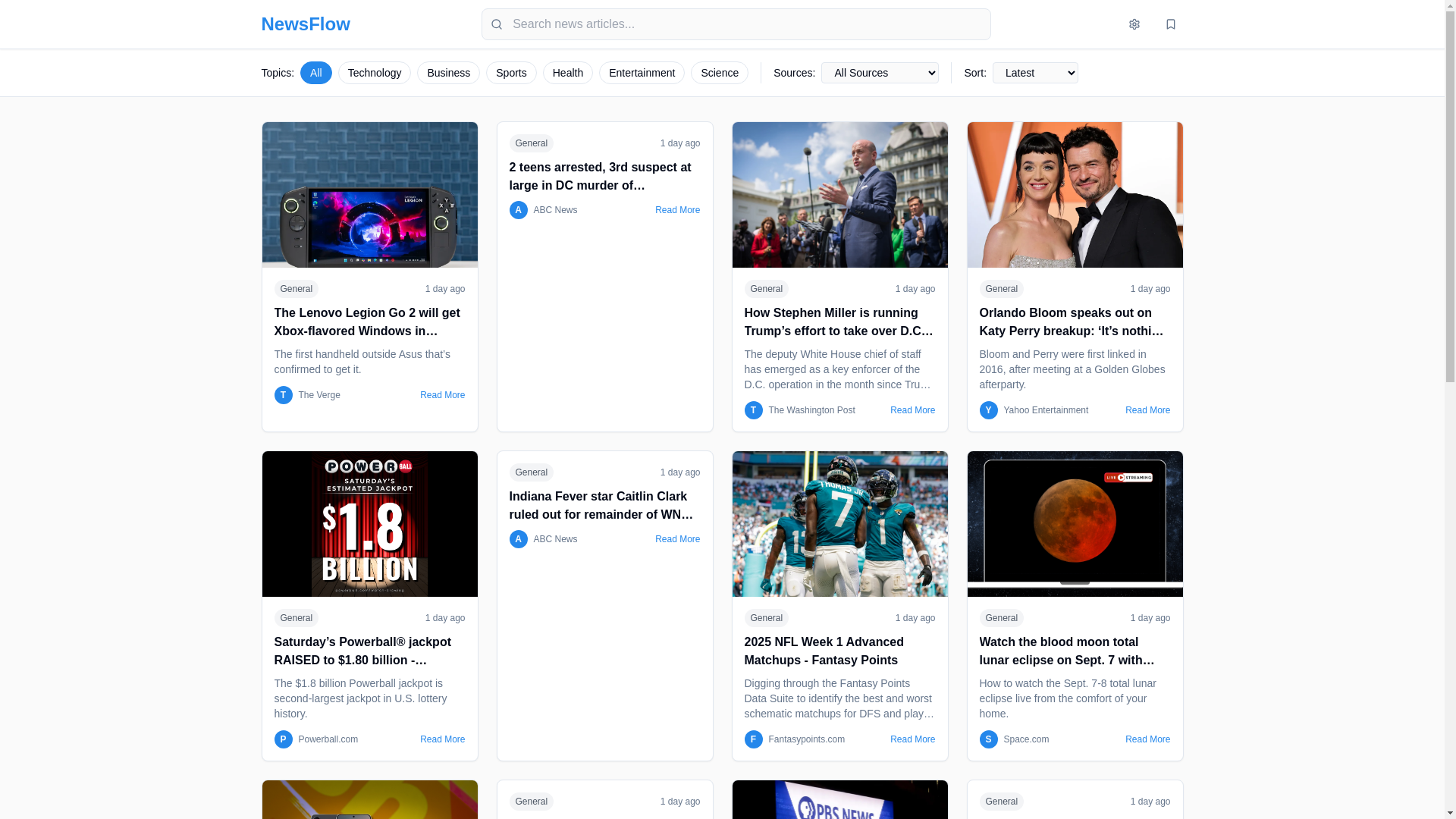Open the settings gear icon
Screen dimensions: 1456x819
point(1134,24)
